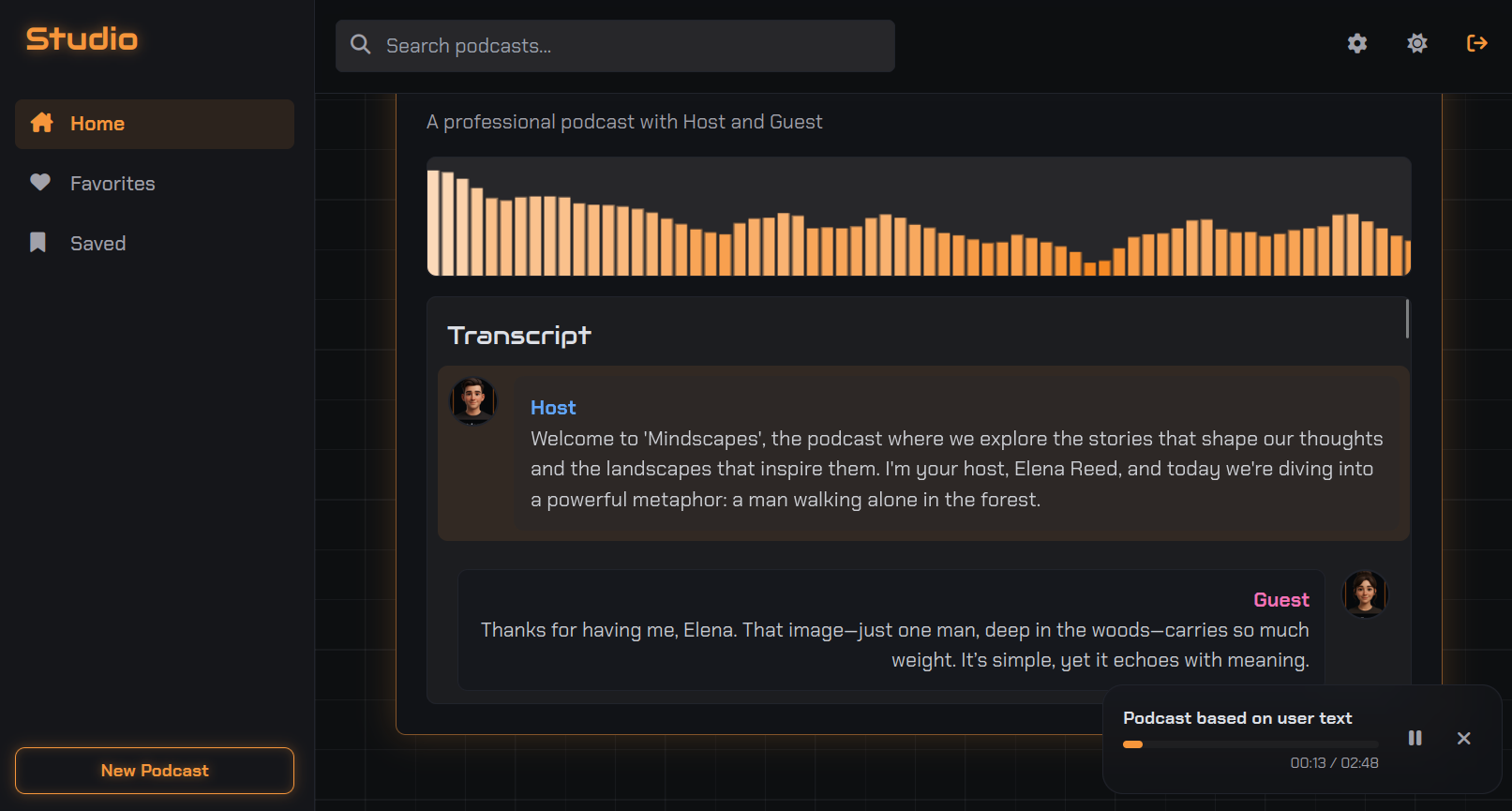Close the mini player
Image resolution: width=1512 pixels, height=811 pixels.
pyautogui.click(x=1464, y=739)
